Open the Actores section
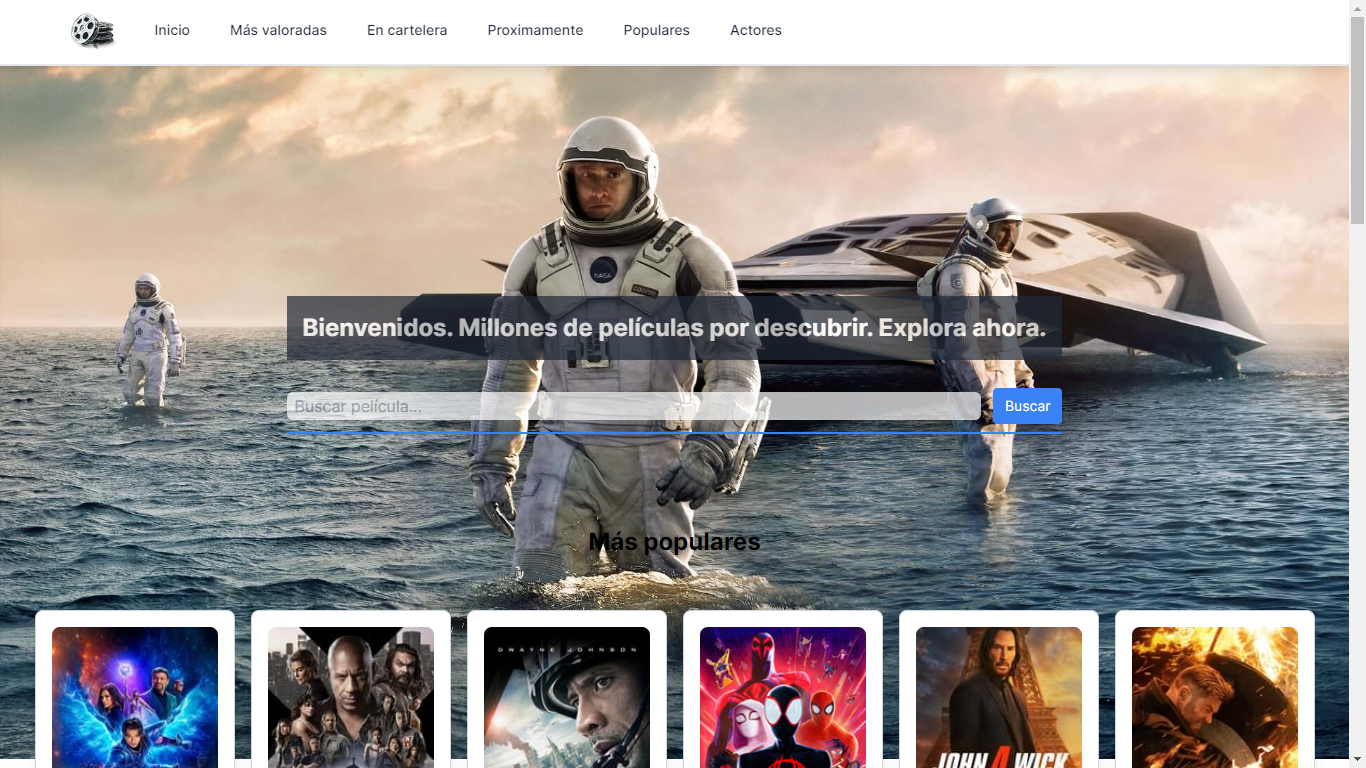The width and height of the screenshot is (1366, 768). tap(756, 30)
